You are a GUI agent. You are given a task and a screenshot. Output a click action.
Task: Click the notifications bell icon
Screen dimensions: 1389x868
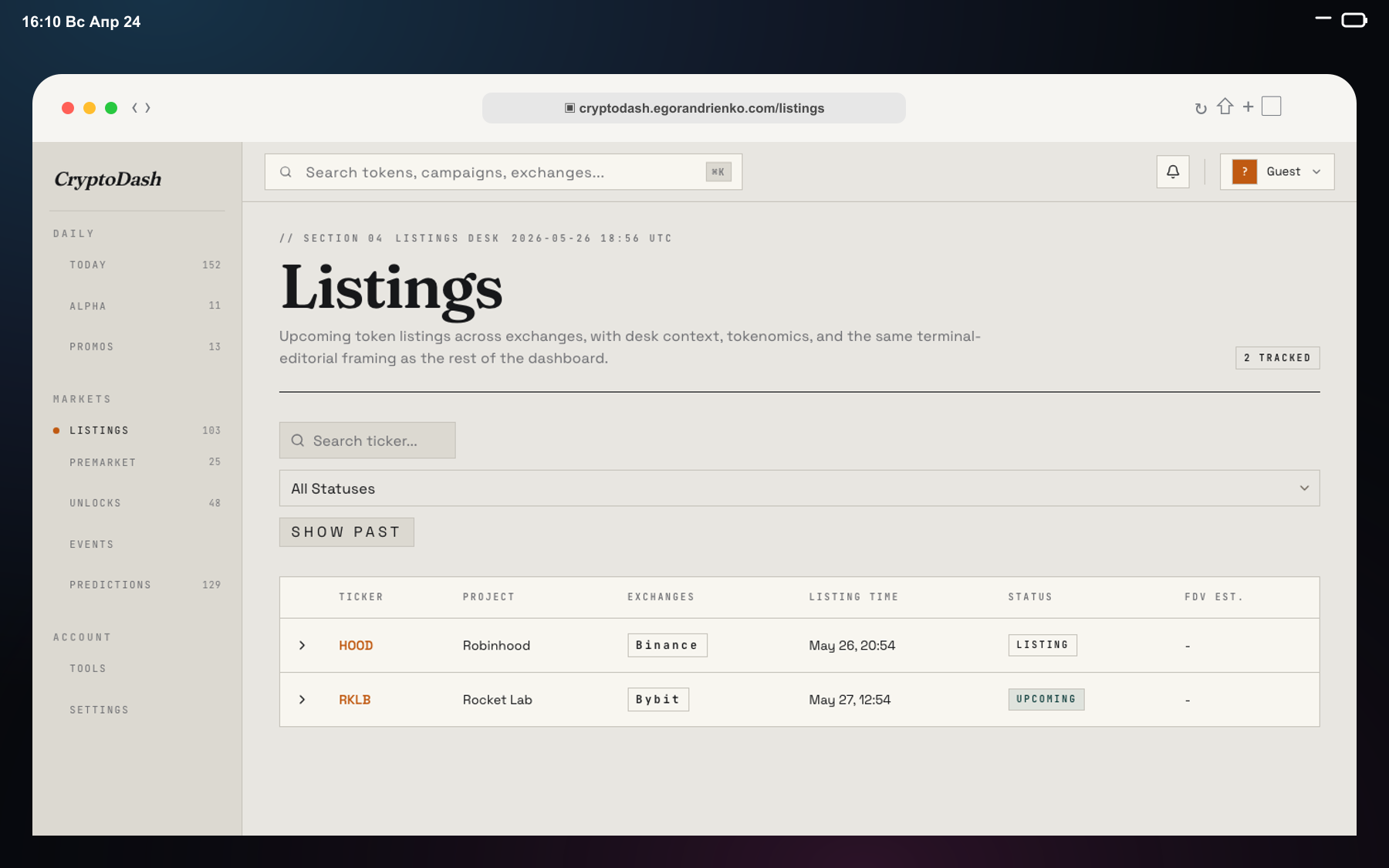1172,171
